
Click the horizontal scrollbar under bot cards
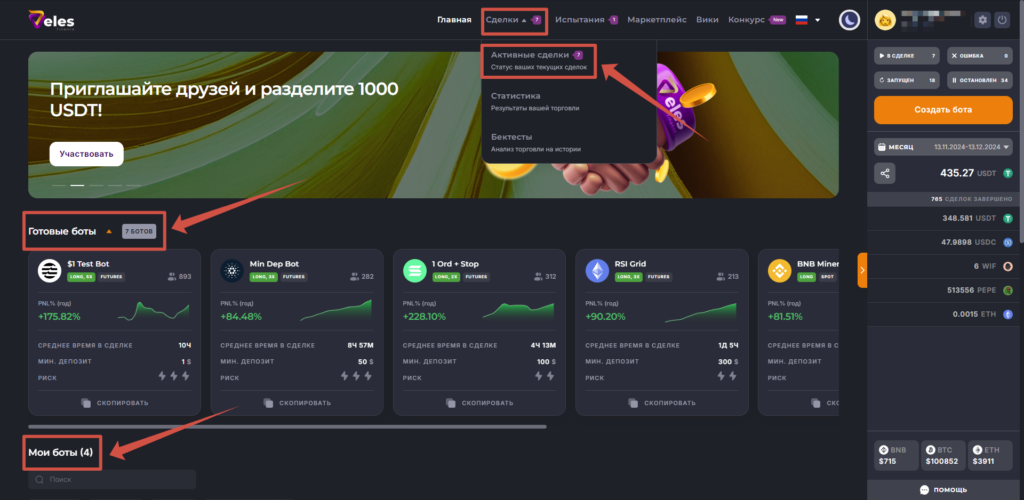(290, 427)
